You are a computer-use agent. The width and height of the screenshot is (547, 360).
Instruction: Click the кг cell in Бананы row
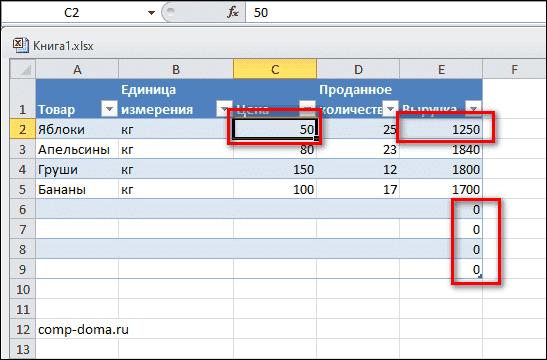176,189
